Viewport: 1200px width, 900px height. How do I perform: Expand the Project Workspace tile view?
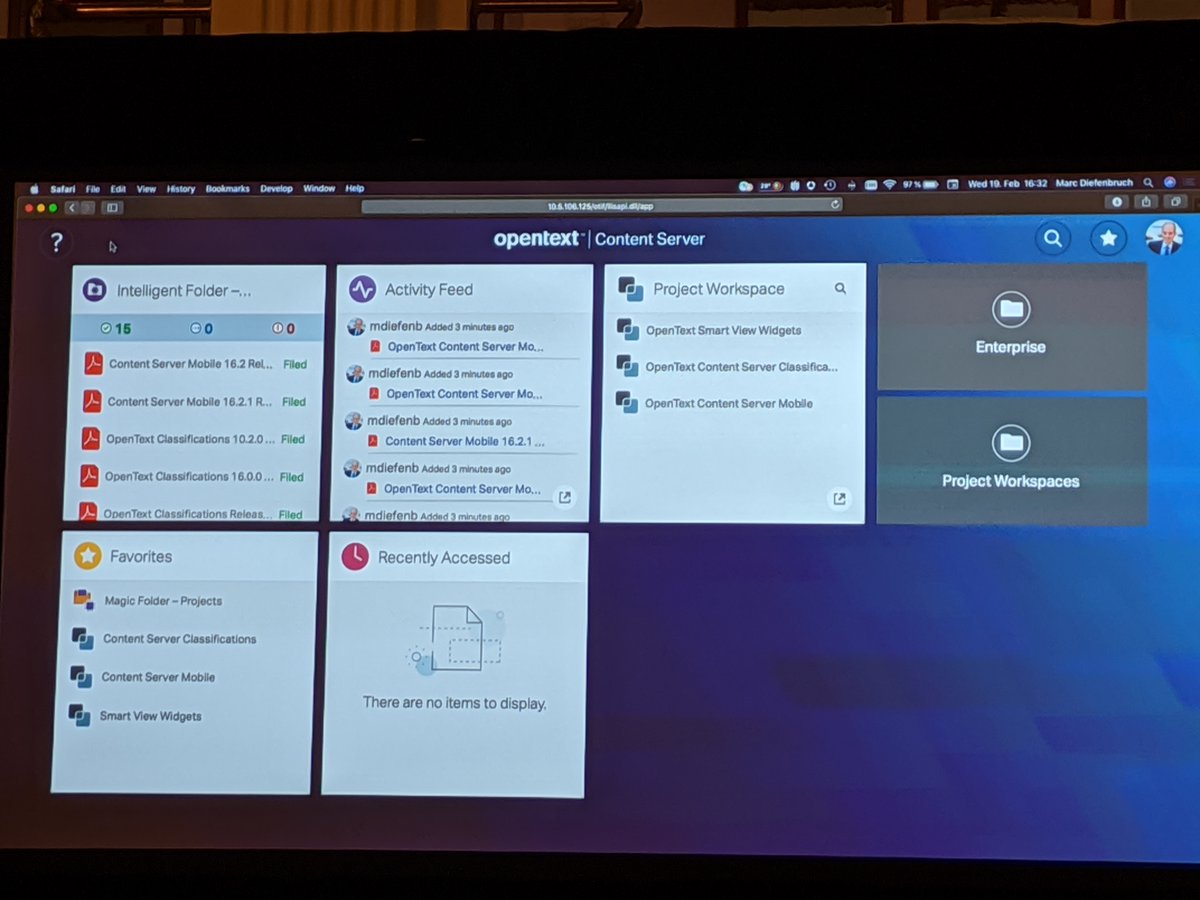pyautogui.click(x=839, y=498)
